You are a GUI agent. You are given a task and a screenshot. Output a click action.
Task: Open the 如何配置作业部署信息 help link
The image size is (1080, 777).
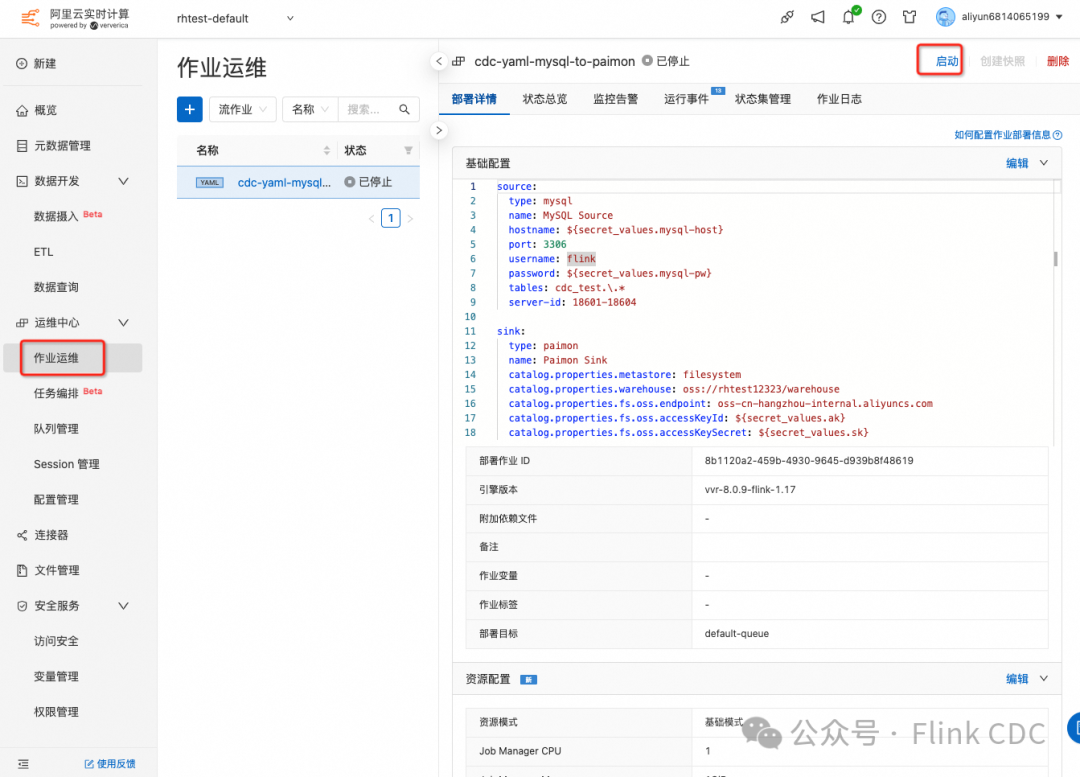1002,135
